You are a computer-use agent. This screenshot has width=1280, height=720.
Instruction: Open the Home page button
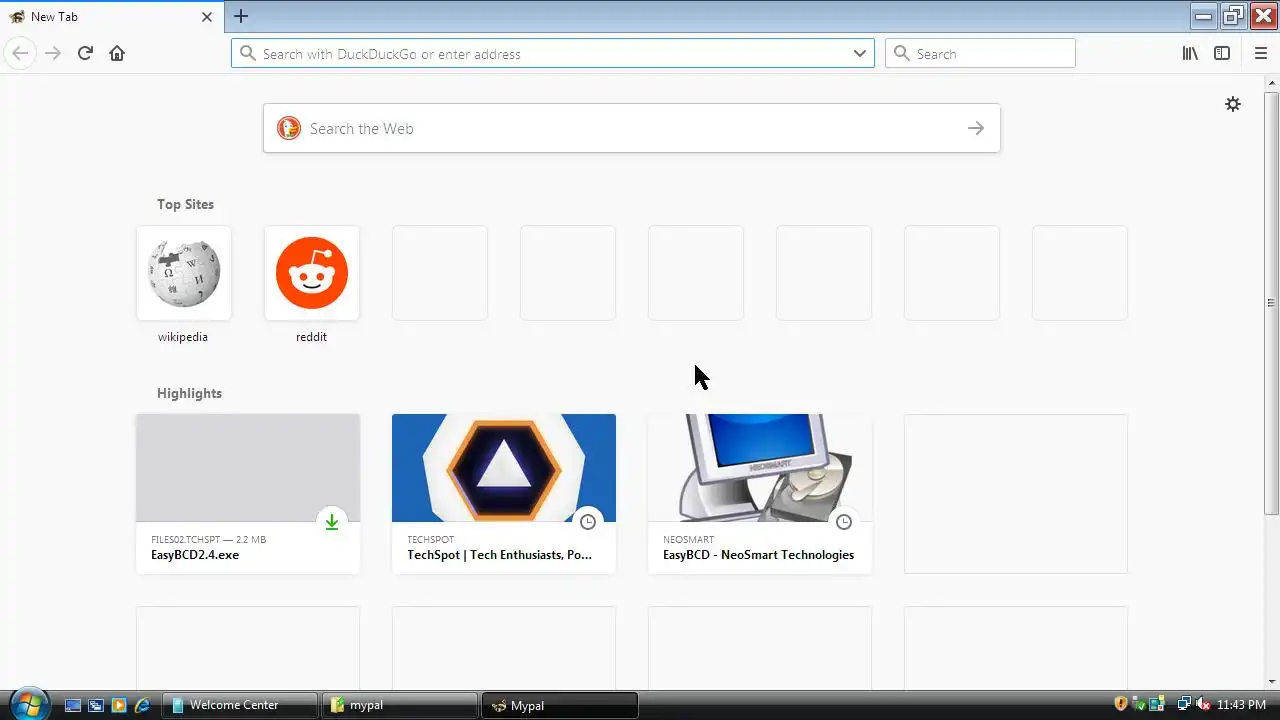click(x=117, y=53)
